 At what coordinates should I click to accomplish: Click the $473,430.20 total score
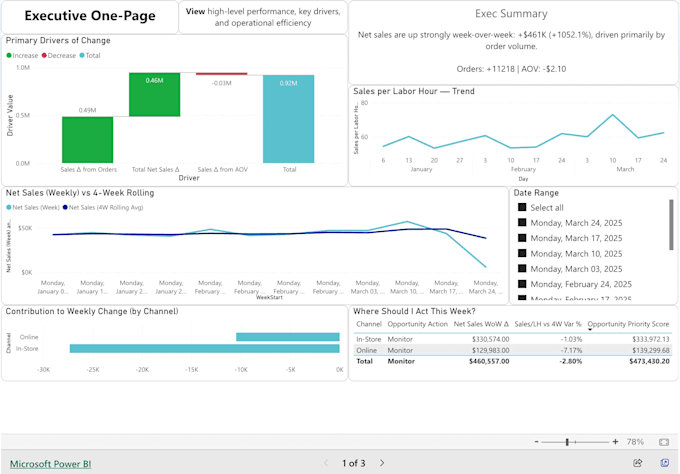(x=649, y=361)
